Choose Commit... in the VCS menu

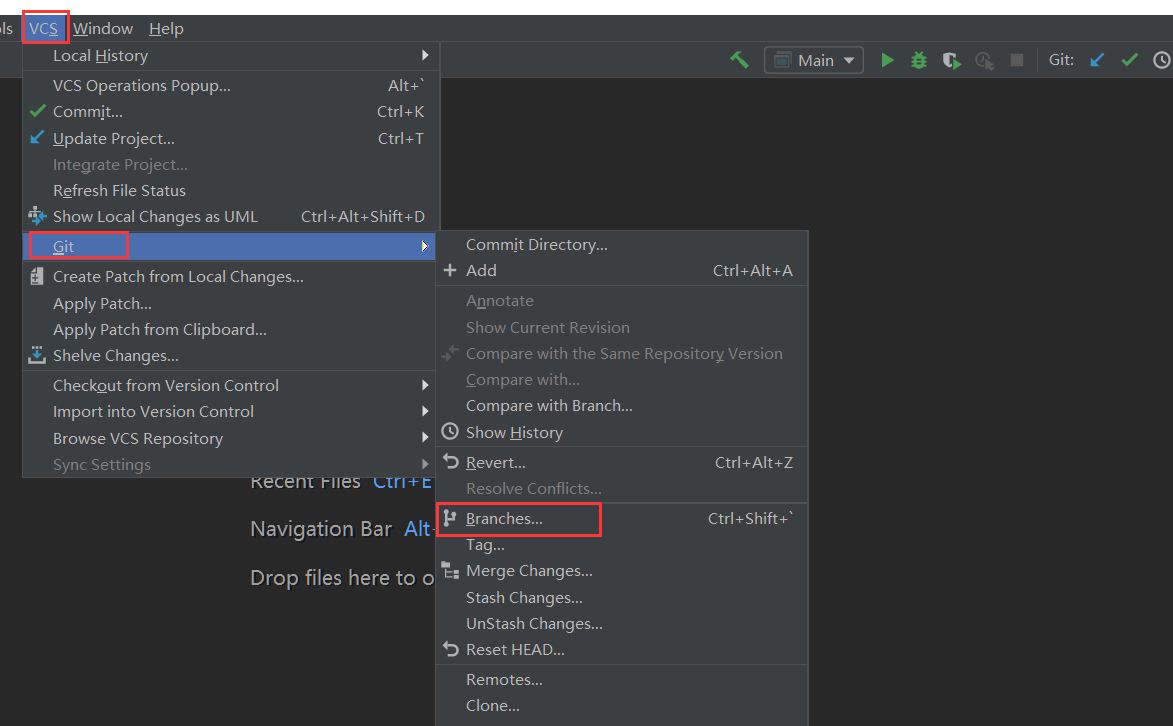[x=230, y=112]
